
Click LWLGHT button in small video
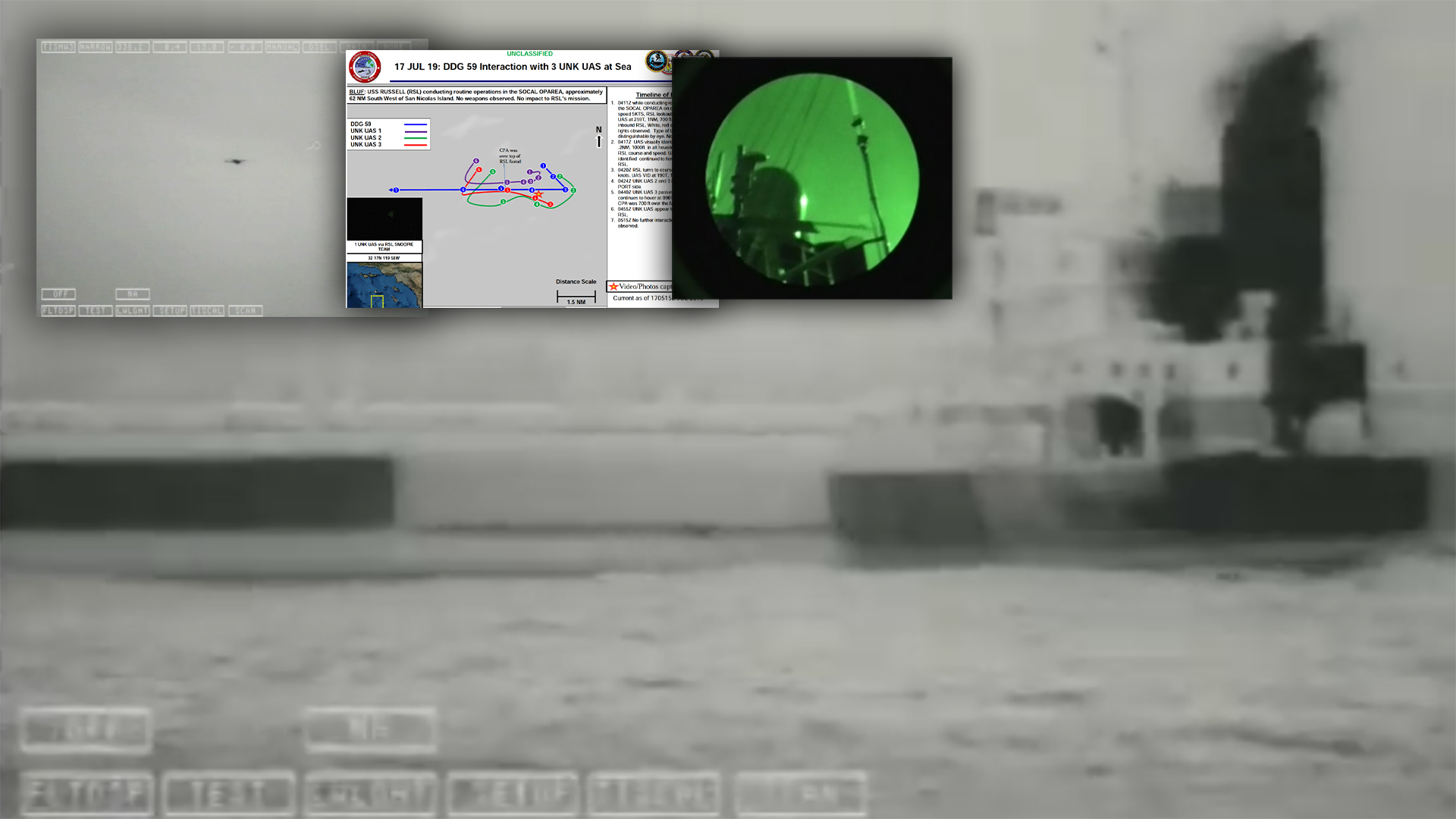(x=133, y=311)
